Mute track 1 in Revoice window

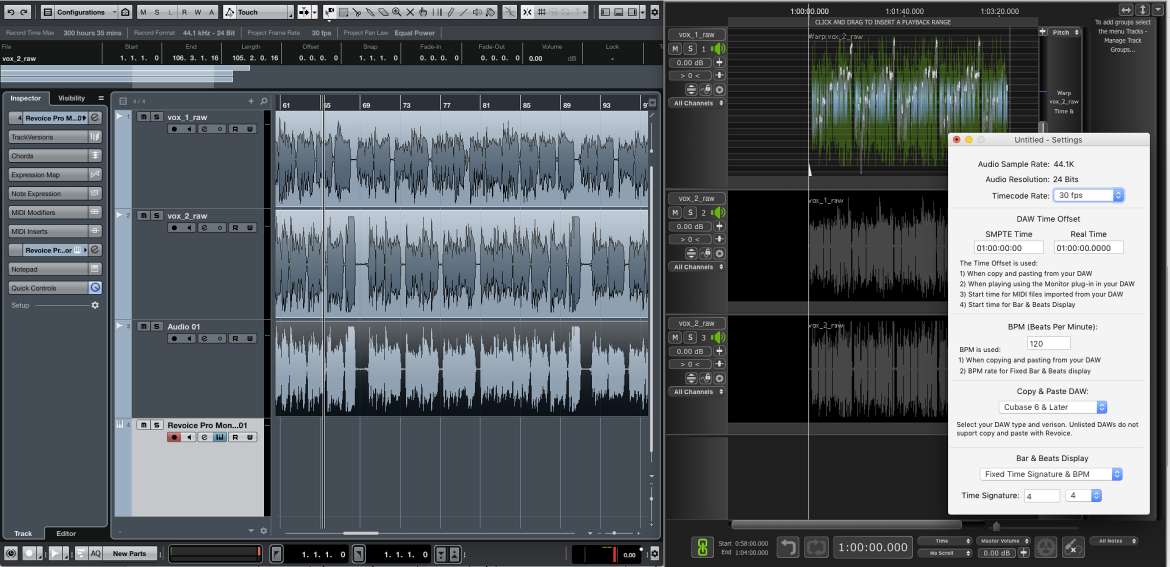point(675,48)
